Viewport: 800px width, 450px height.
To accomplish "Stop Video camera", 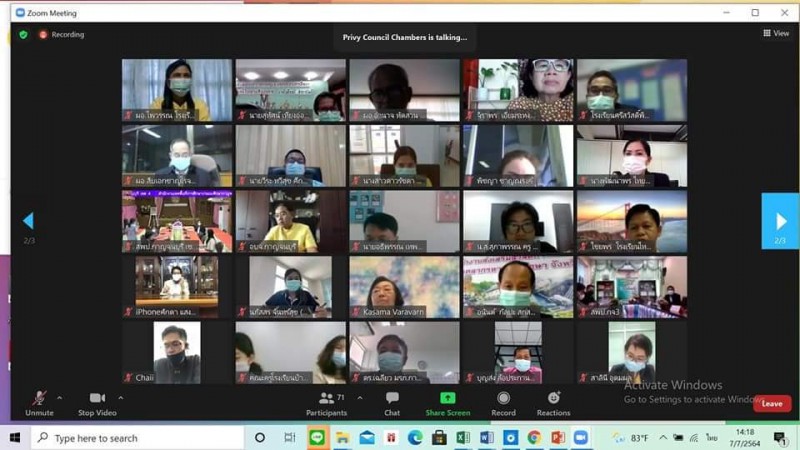I will pyautogui.click(x=97, y=401).
